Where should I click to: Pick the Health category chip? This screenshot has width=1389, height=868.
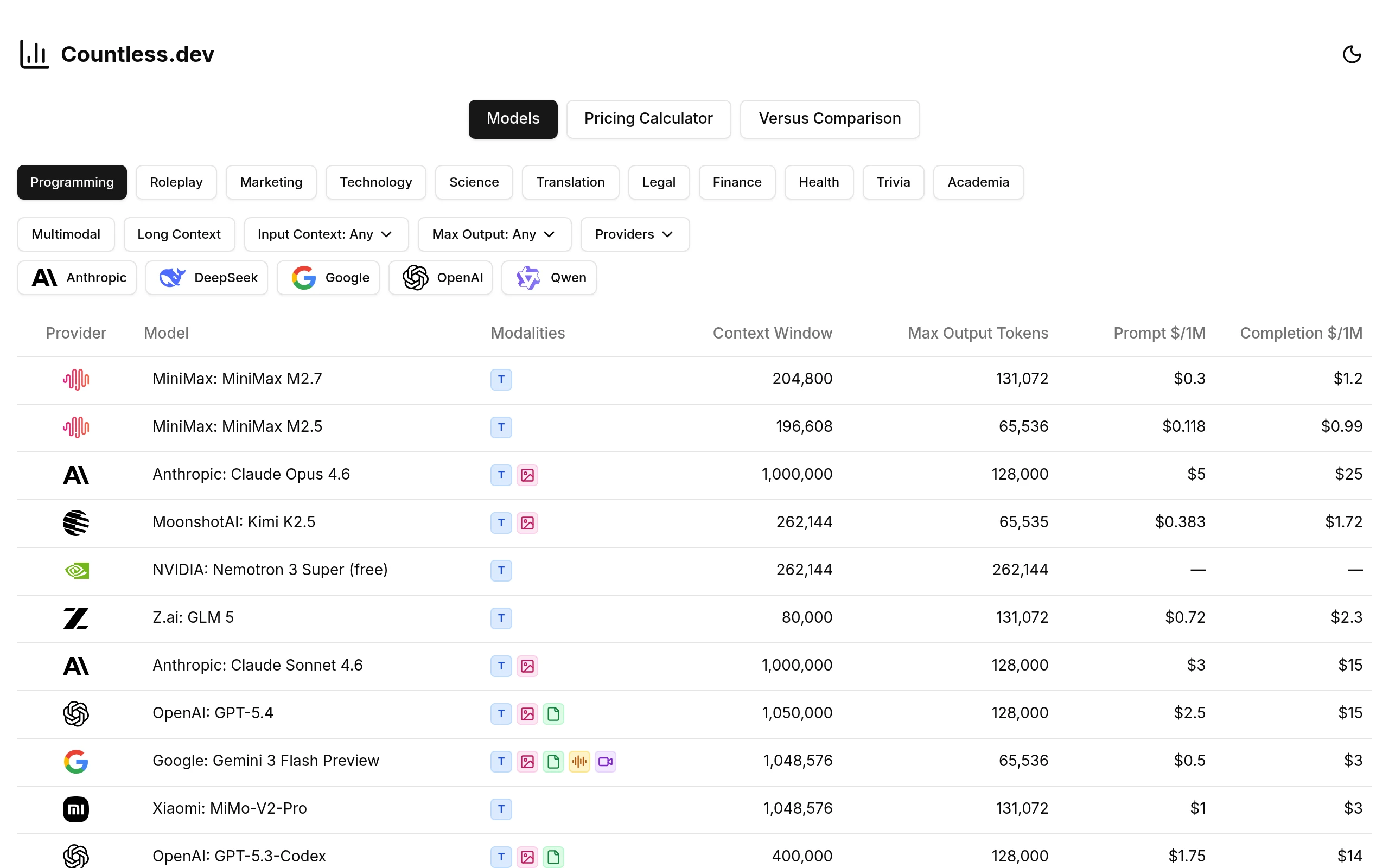tap(819, 182)
